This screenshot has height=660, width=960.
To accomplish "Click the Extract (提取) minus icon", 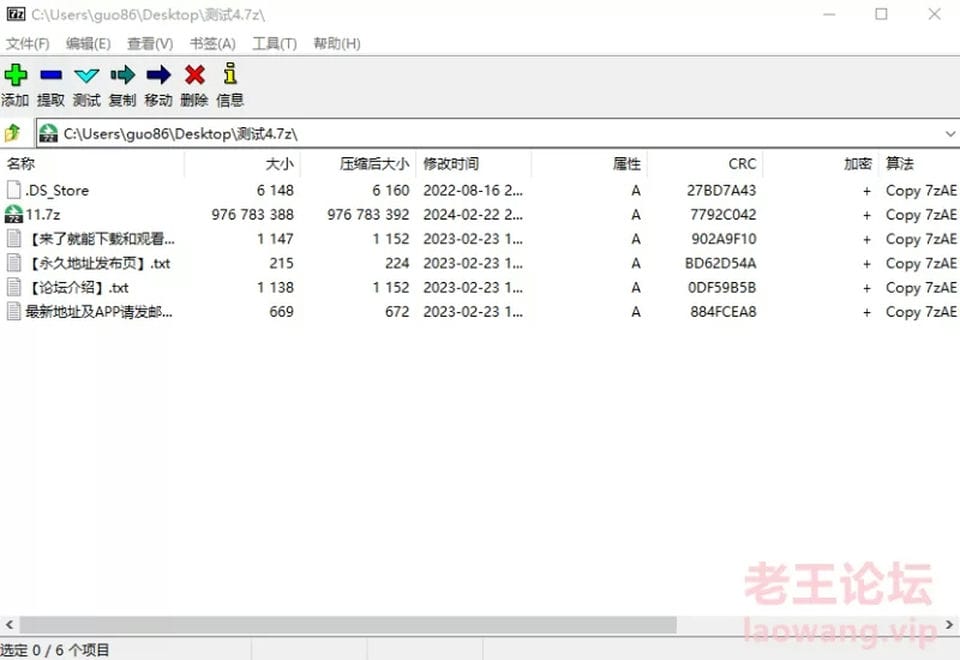I will pyautogui.click(x=51, y=75).
